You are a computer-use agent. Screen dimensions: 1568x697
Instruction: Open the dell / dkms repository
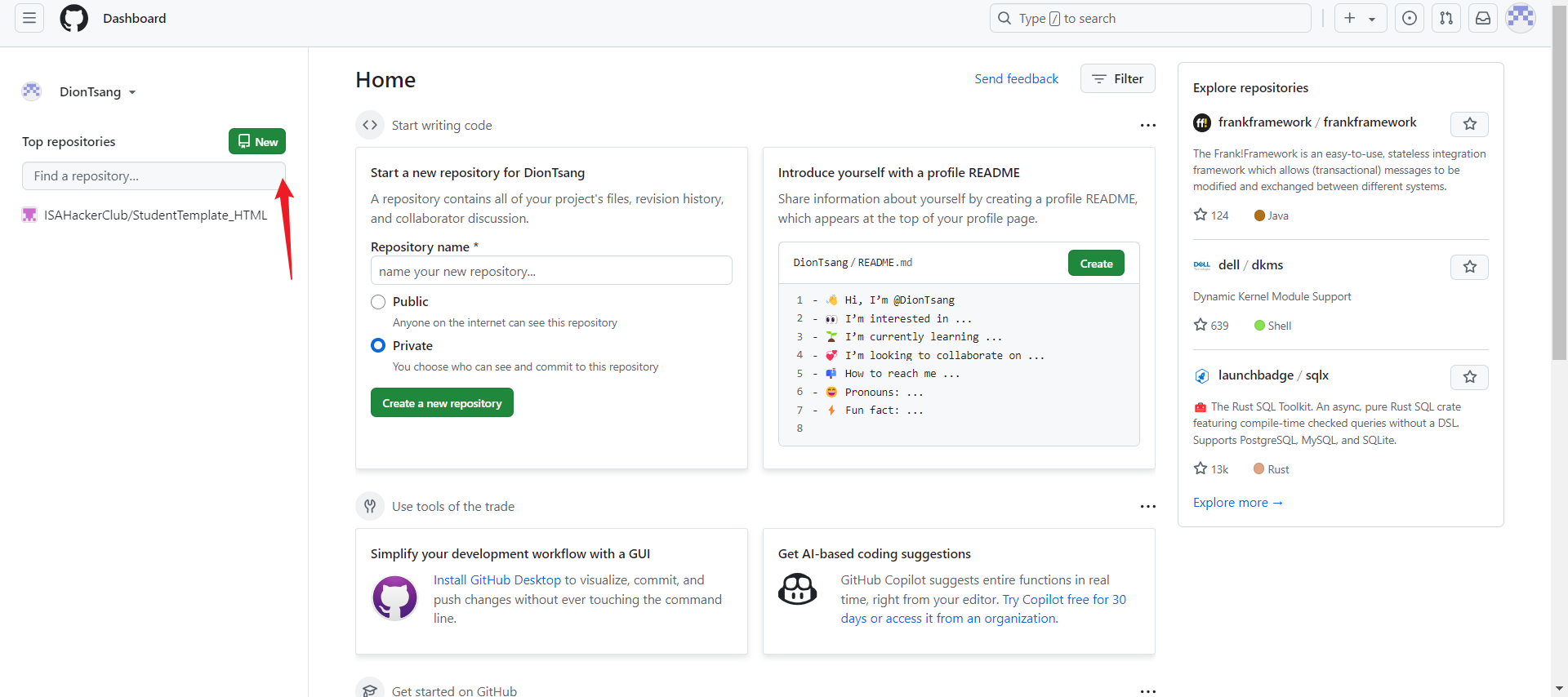1250,265
